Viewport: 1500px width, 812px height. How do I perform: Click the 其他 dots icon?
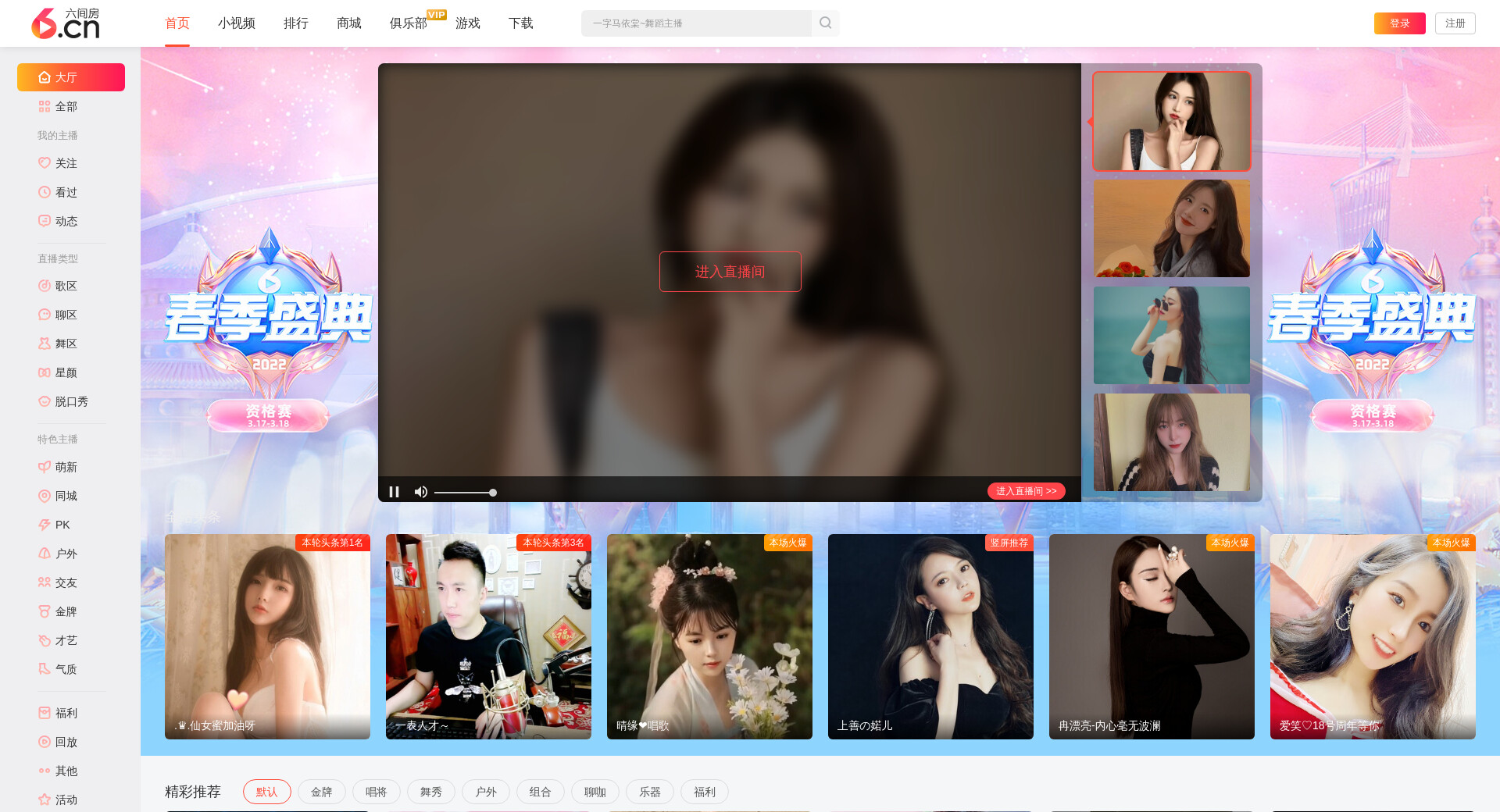coord(45,771)
